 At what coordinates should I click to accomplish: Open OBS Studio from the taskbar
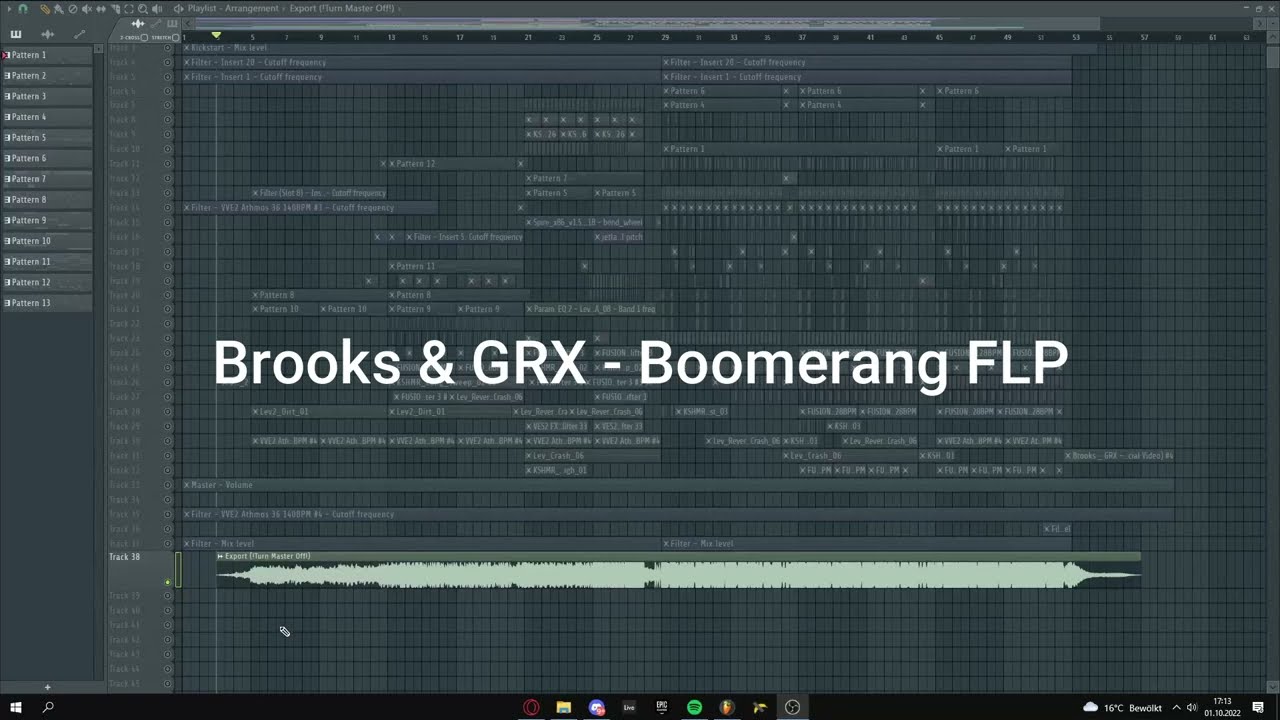(792, 707)
